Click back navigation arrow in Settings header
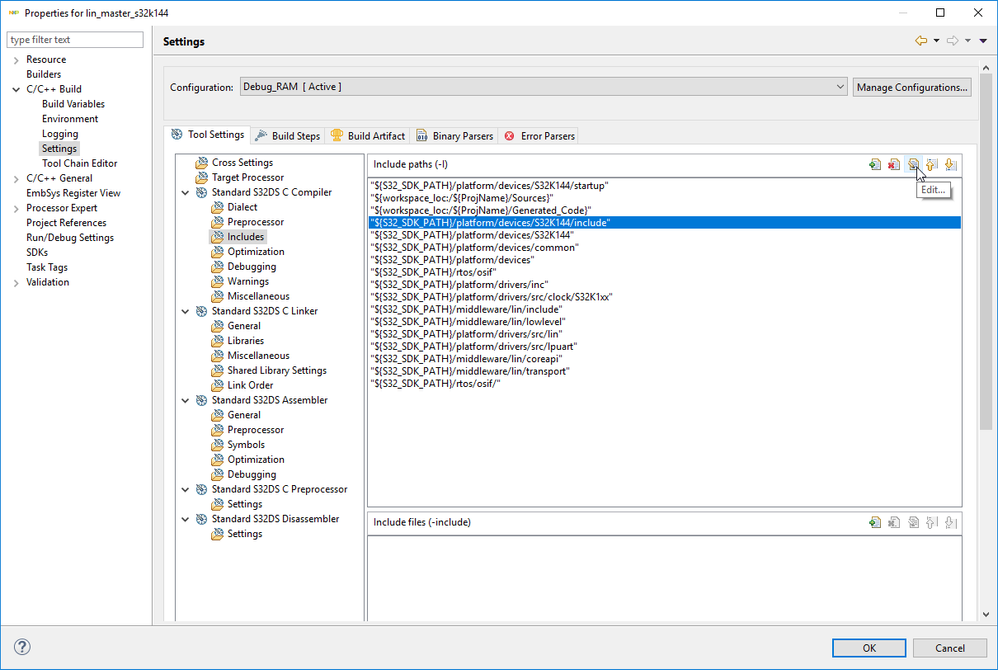Viewport: 998px width, 670px height. pyautogui.click(x=921, y=41)
